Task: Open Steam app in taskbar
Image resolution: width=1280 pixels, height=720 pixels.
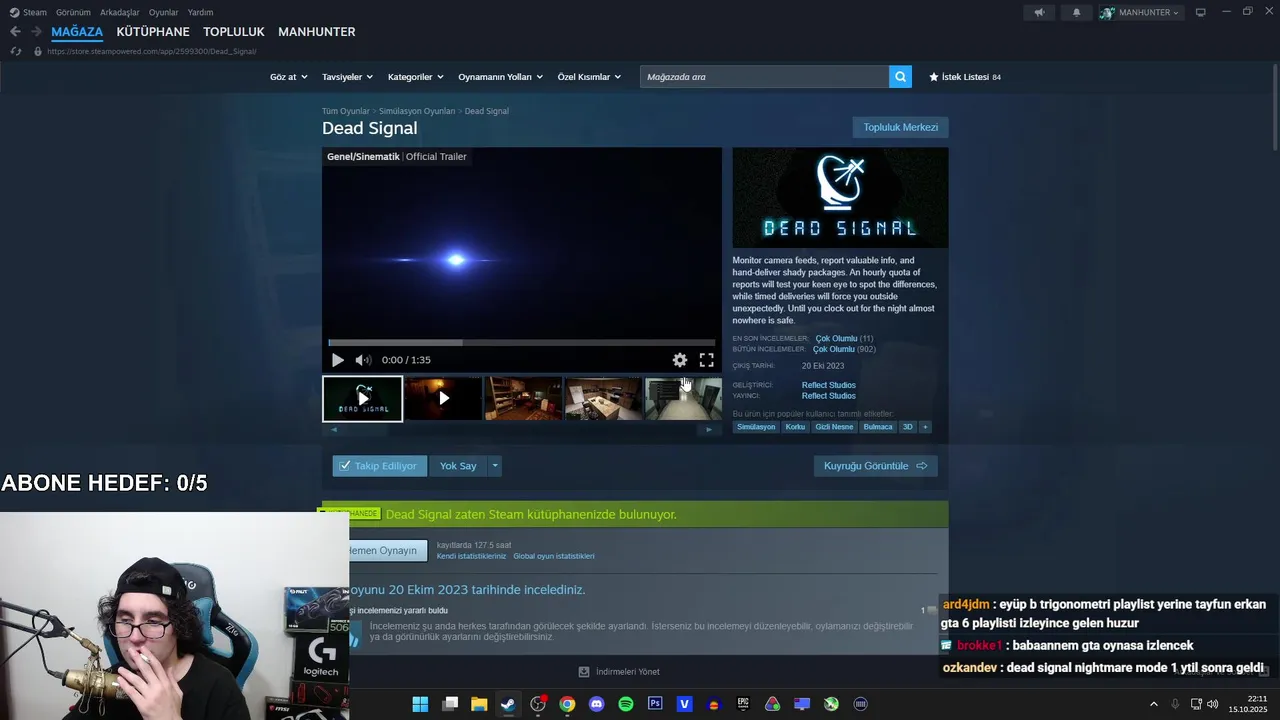Action: pyautogui.click(x=508, y=704)
